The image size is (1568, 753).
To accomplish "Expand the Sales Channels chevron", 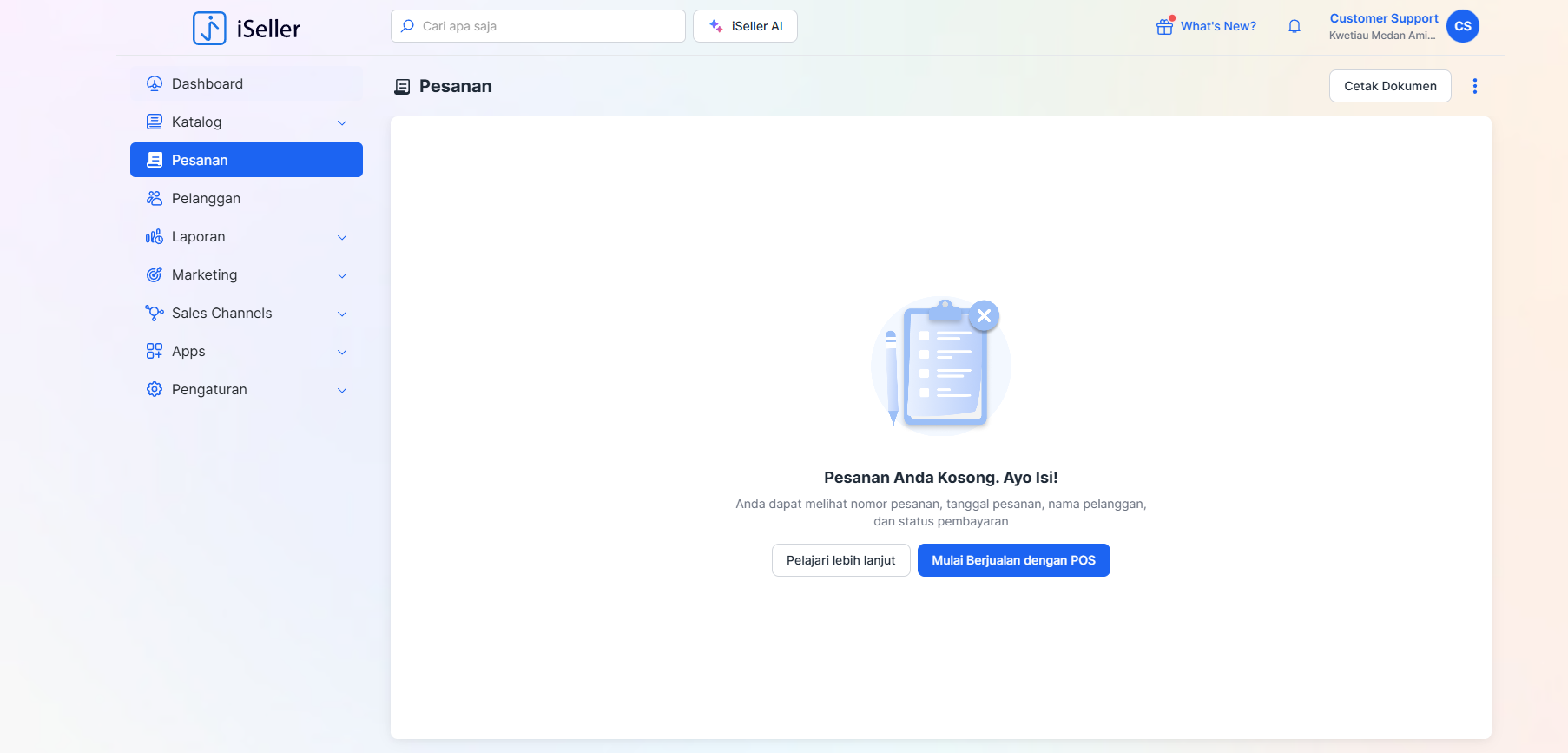I will click(x=342, y=314).
